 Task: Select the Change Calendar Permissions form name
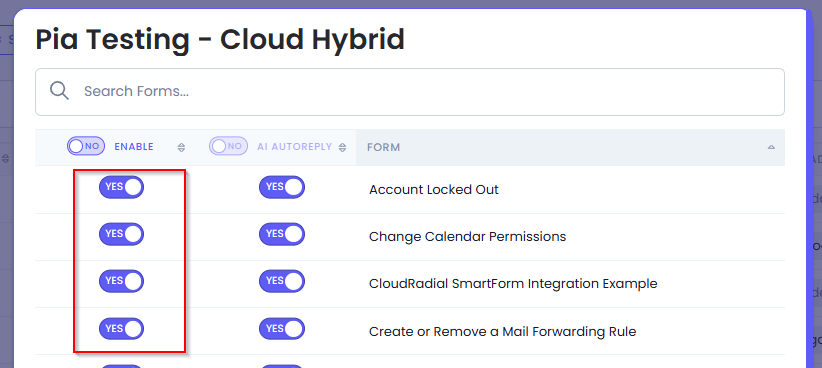point(467,236)
